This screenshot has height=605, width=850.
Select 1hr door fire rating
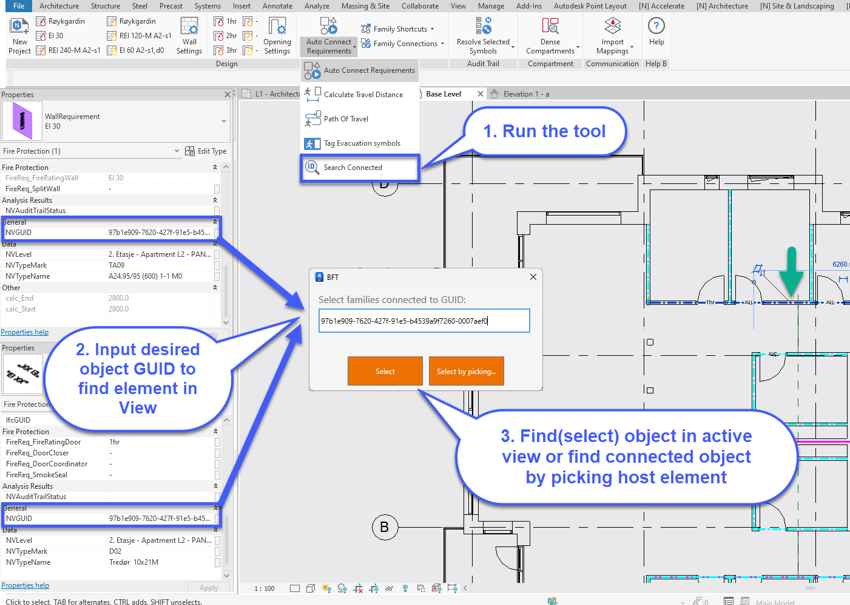pos(225,21)
